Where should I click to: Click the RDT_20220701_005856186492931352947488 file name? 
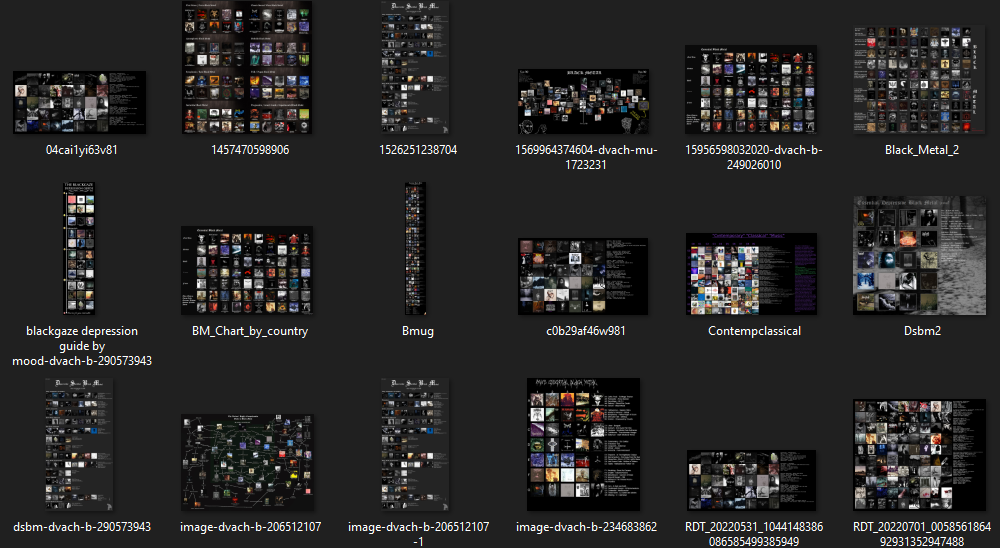coord(922,534)
